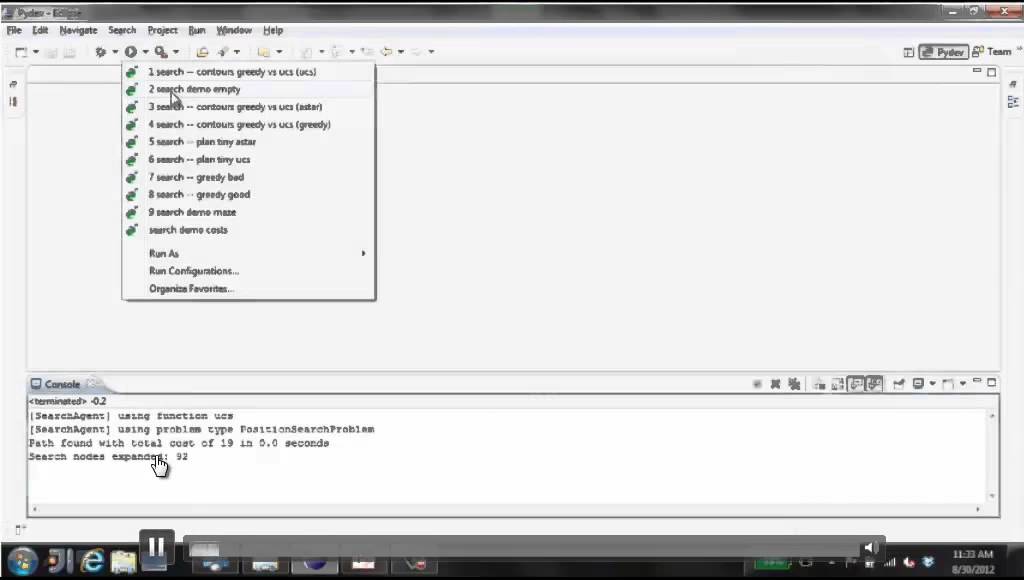The height and width of the screenshot is (580, 1024).
Task: Open the Navigate menu
Action: coord(78,30)
